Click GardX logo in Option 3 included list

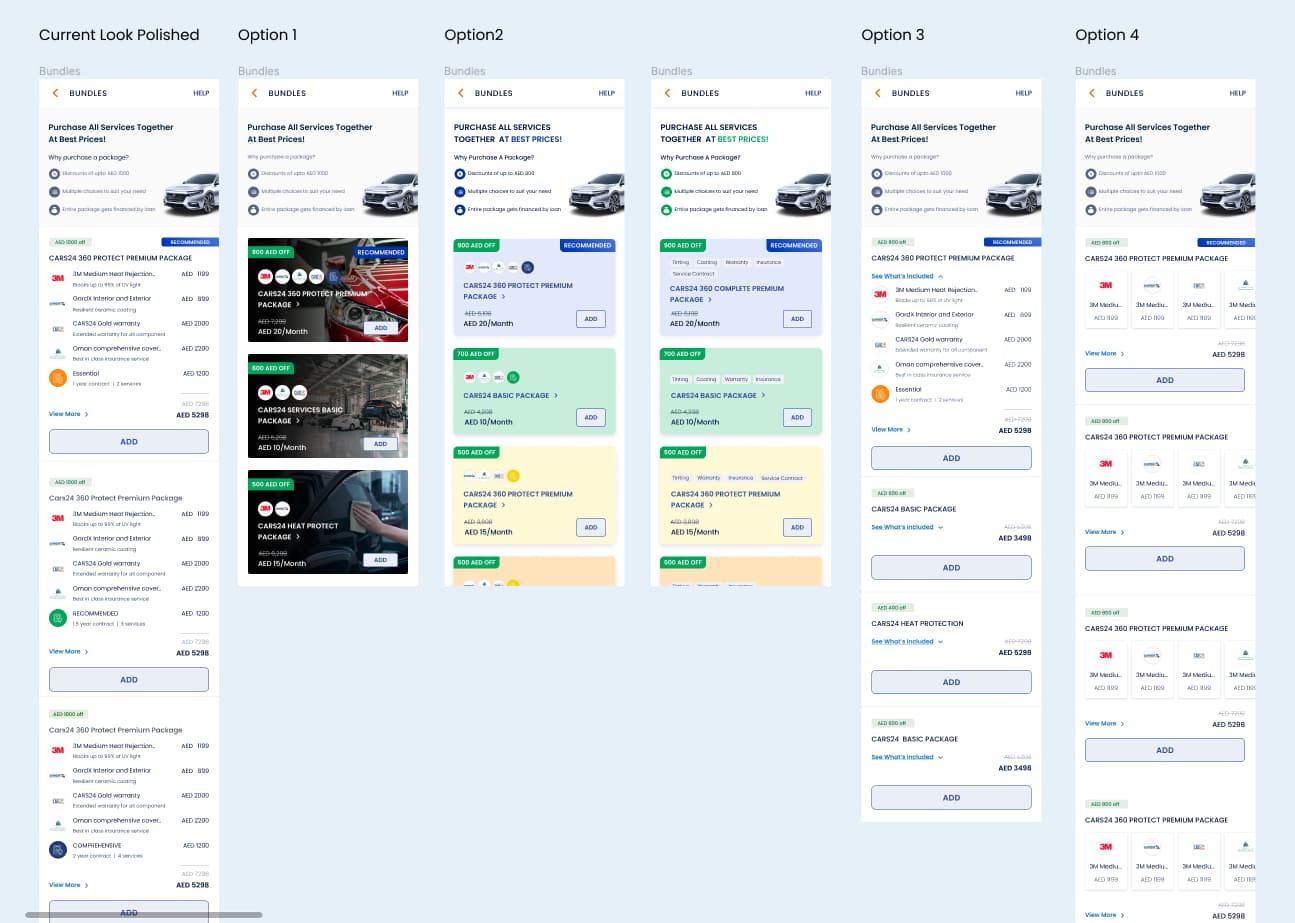(x=880, y=319)
